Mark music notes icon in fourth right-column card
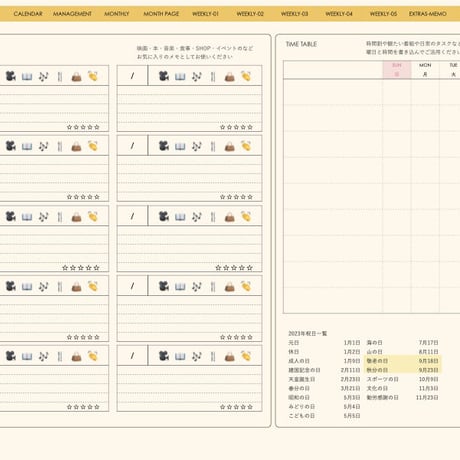Image resolution: width=460 pixels, height=460 pixels. pos(197,286)
